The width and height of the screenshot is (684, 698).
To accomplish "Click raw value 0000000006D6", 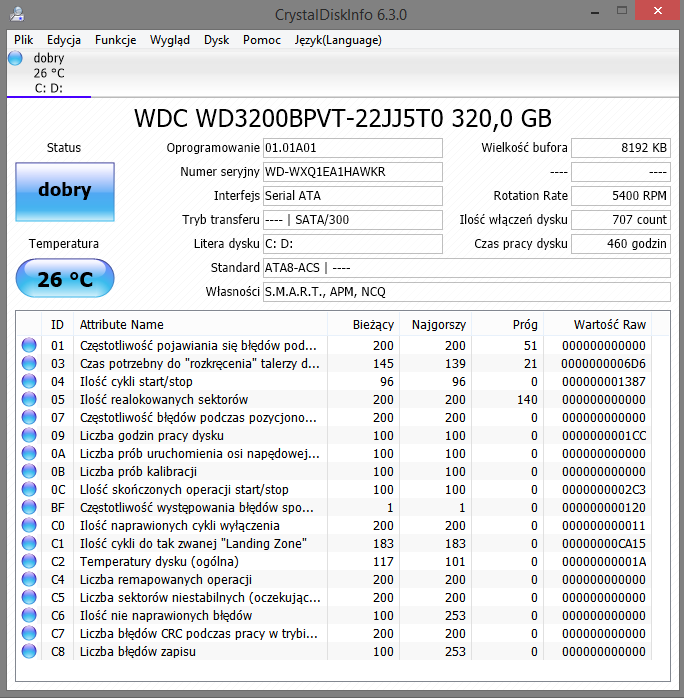I will (x=603, y=364).
